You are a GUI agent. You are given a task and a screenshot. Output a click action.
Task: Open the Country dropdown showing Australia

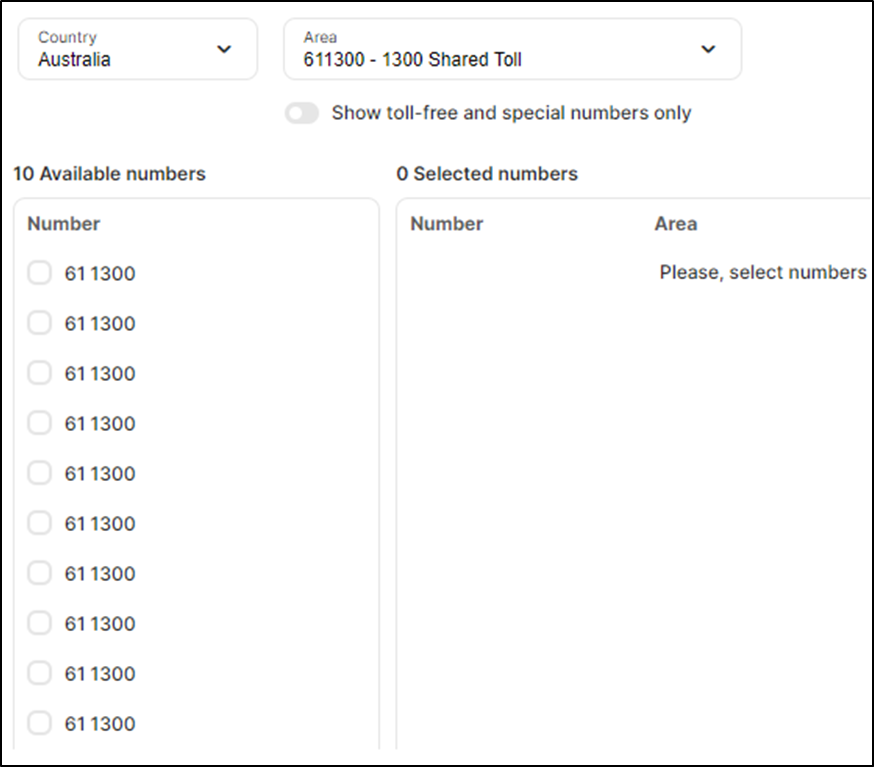137,49
